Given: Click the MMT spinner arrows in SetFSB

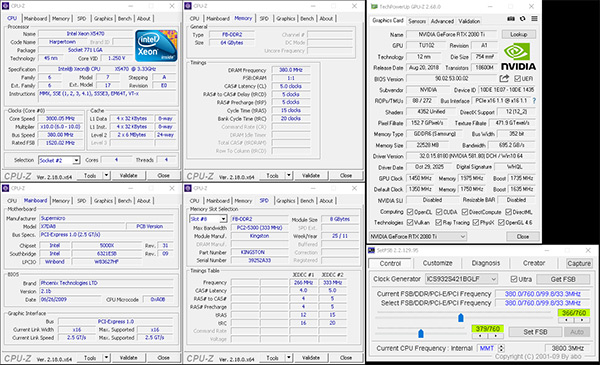Looking at the screenshot, I should (x=501, y=348).
